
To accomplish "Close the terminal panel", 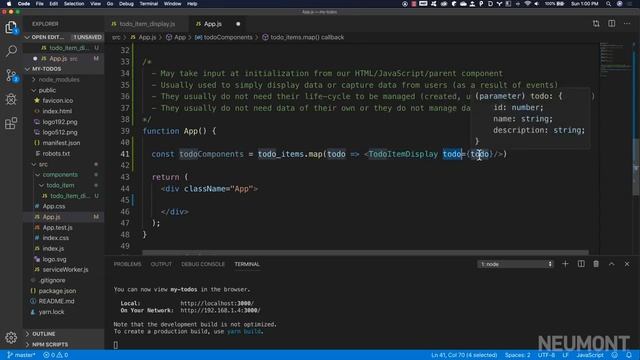I will click(x=627, y=264).
